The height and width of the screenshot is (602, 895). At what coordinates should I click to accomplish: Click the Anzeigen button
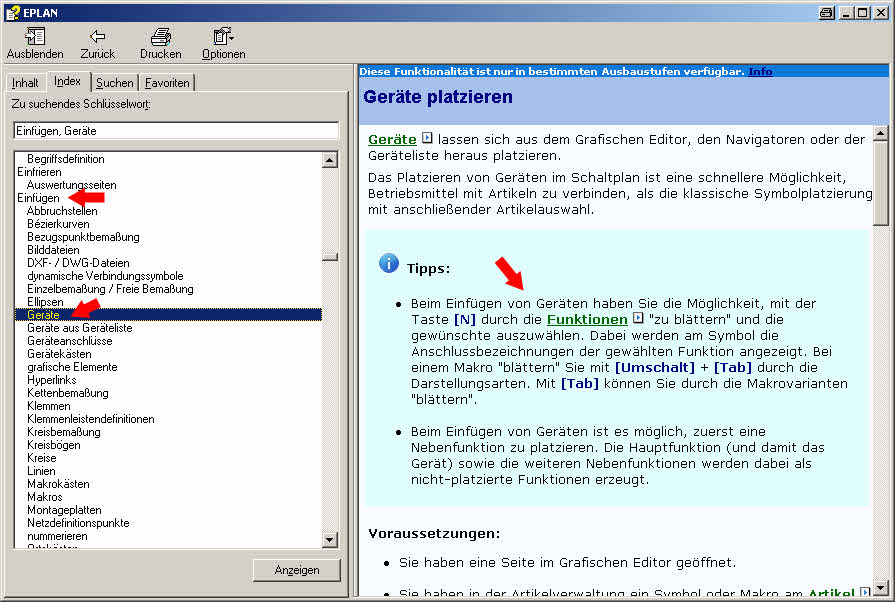click(297, 570)
